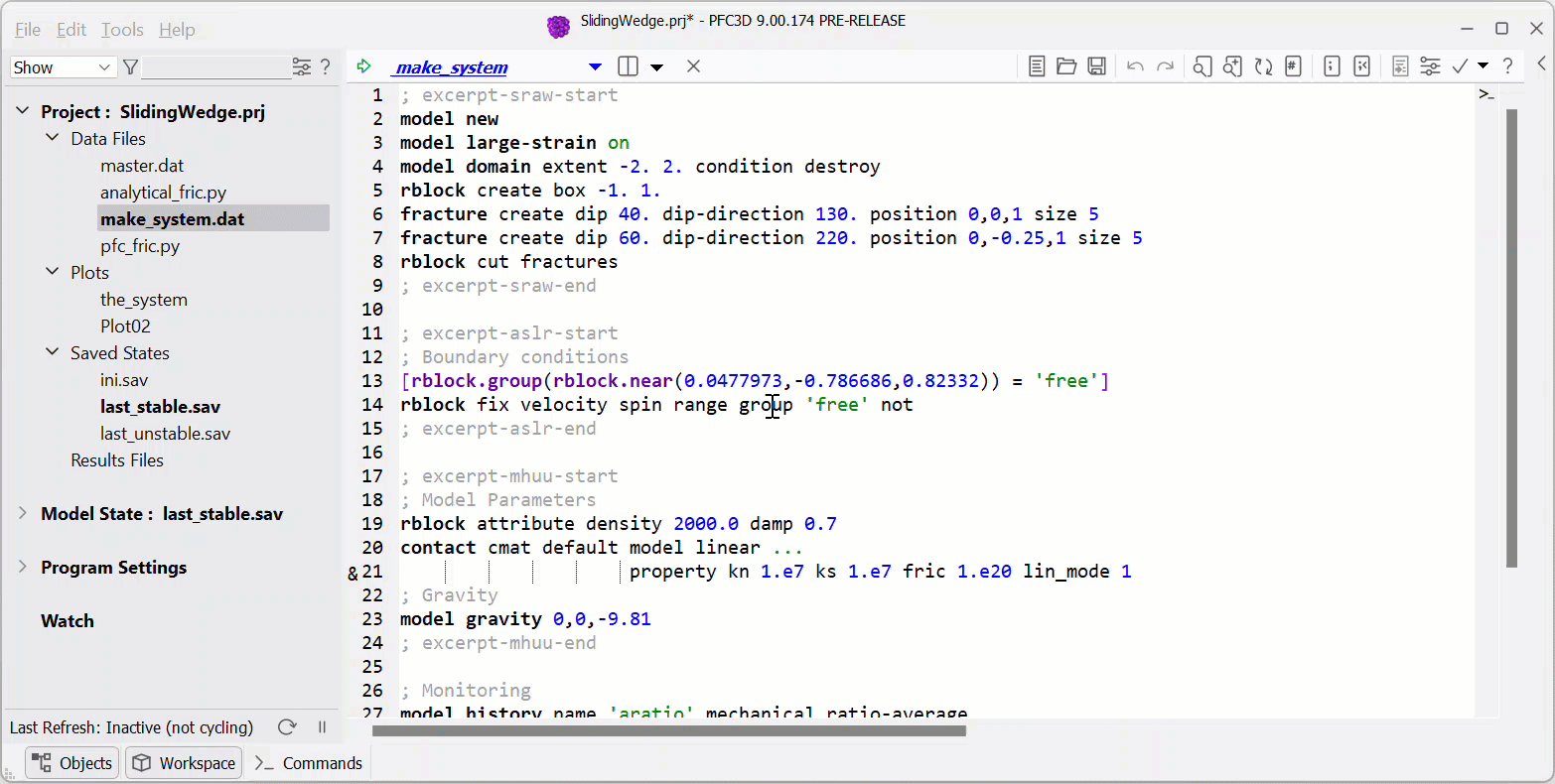
Task: Click the hash symbol toolbar icon
Action: [x=1293, y=66]
